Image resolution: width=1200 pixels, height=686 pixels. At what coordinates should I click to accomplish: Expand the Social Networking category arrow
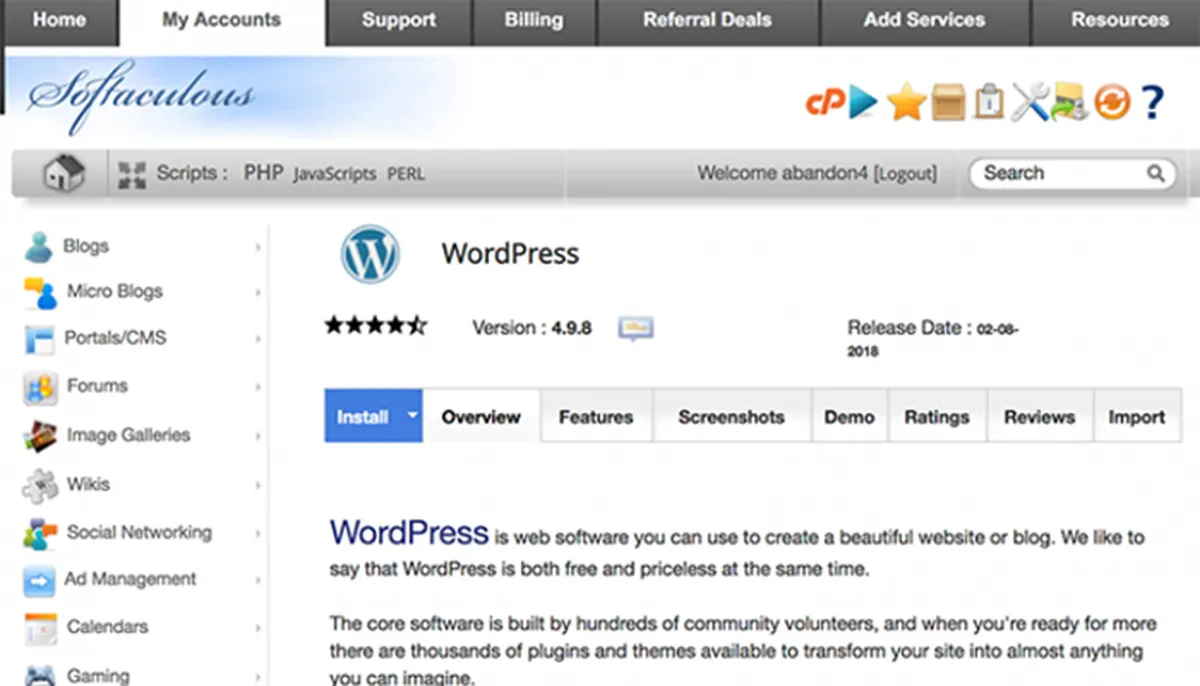click(x=258, y=534)
